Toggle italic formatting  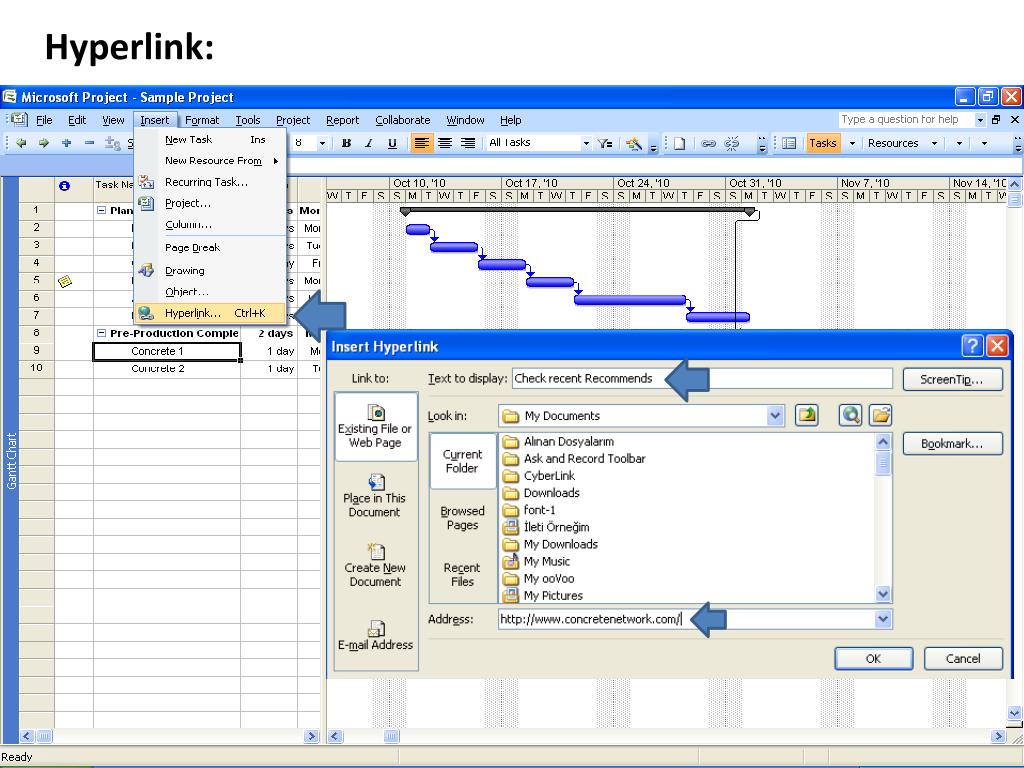point(369,143)
